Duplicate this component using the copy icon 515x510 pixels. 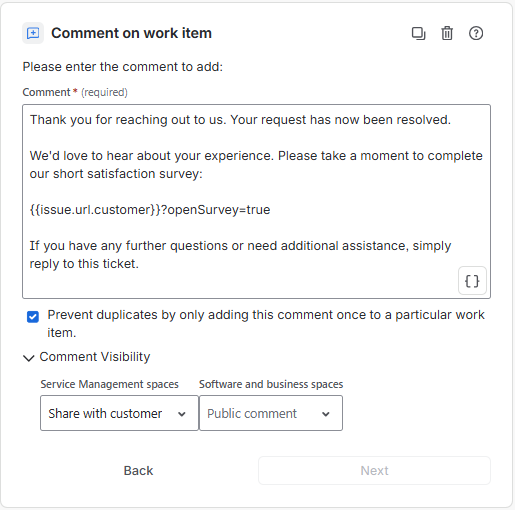click(418, 33)
